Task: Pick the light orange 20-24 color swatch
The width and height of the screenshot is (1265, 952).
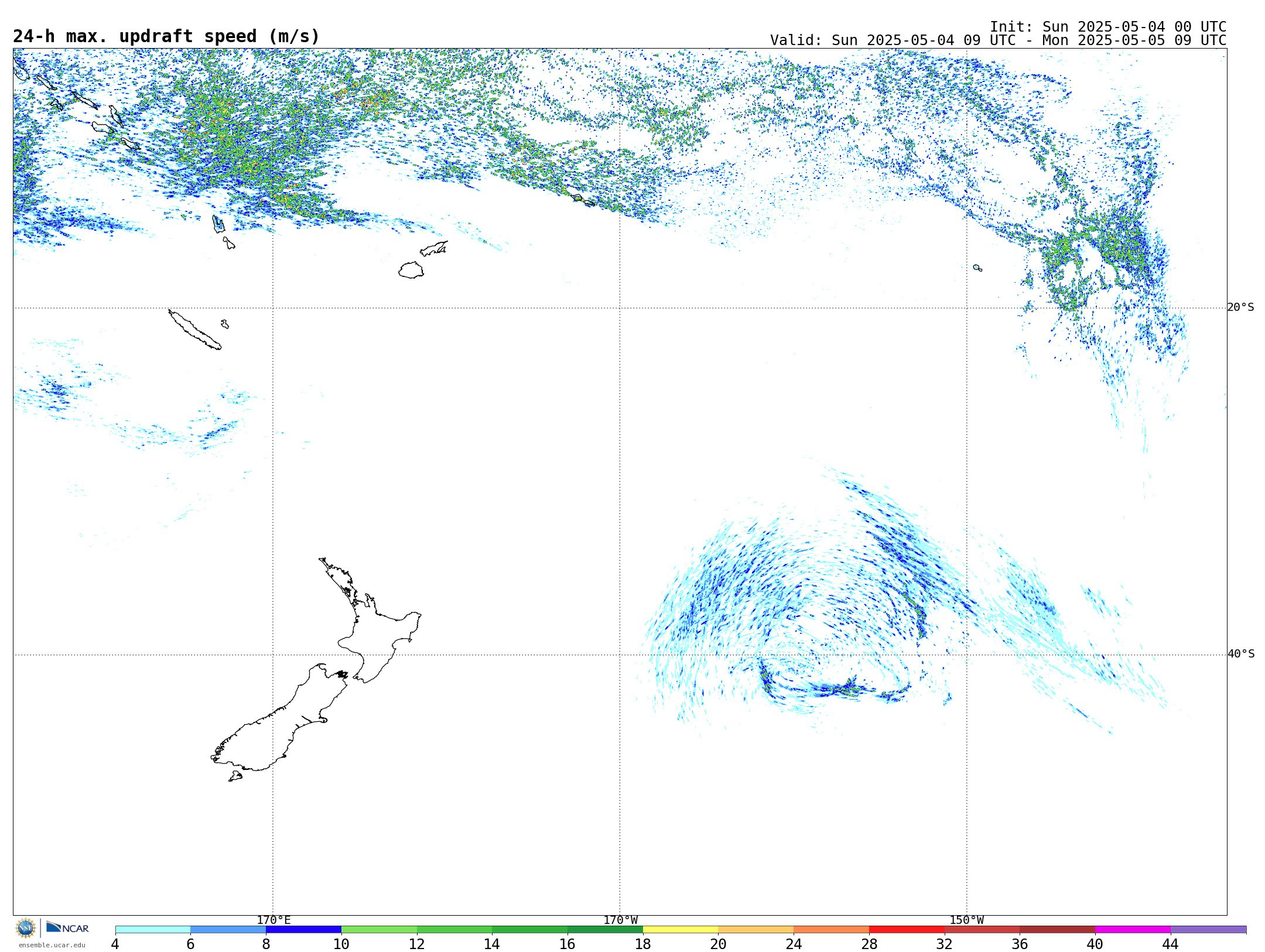Action: point(756,930)
